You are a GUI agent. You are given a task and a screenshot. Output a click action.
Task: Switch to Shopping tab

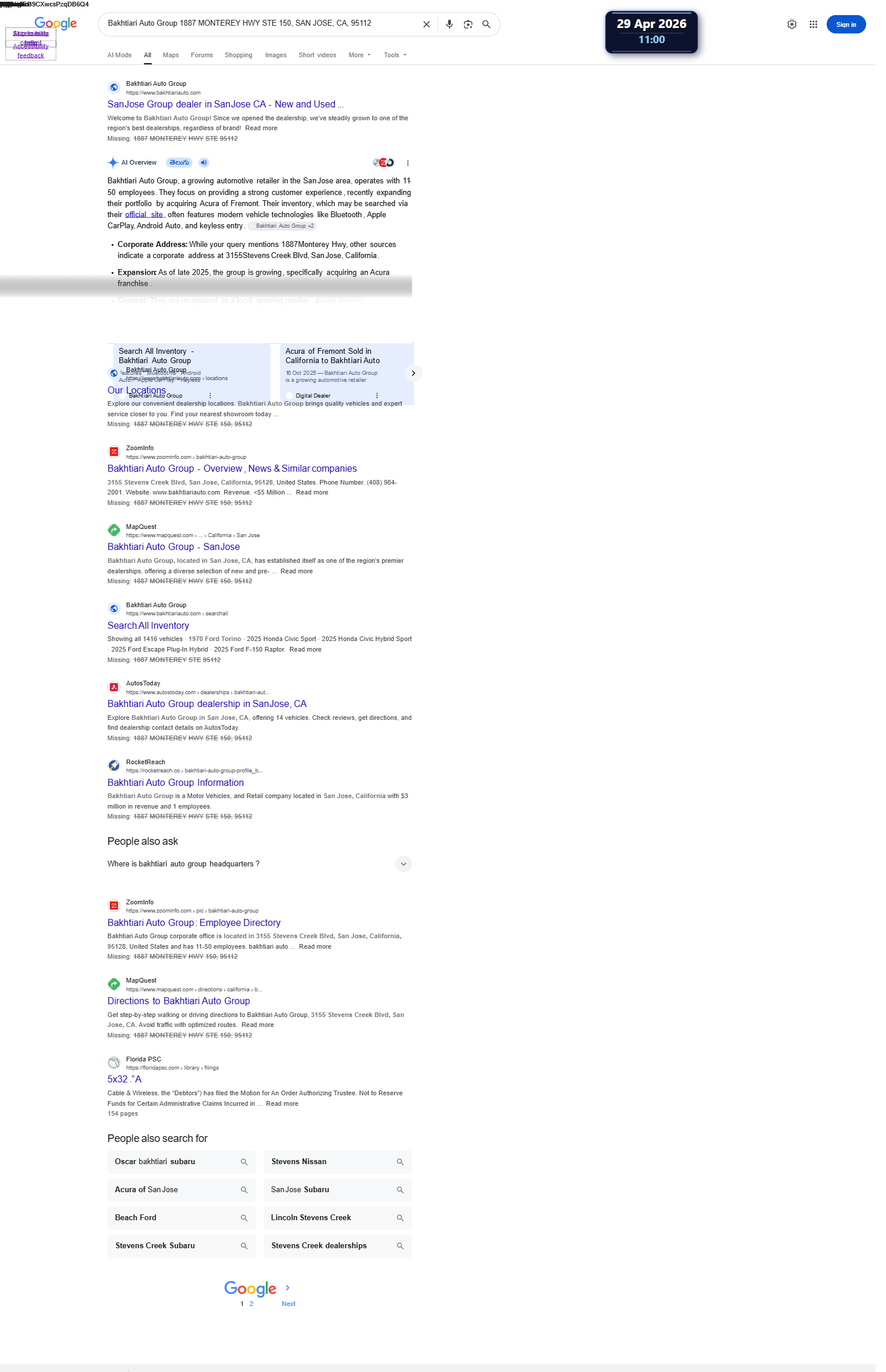point(238,55)
